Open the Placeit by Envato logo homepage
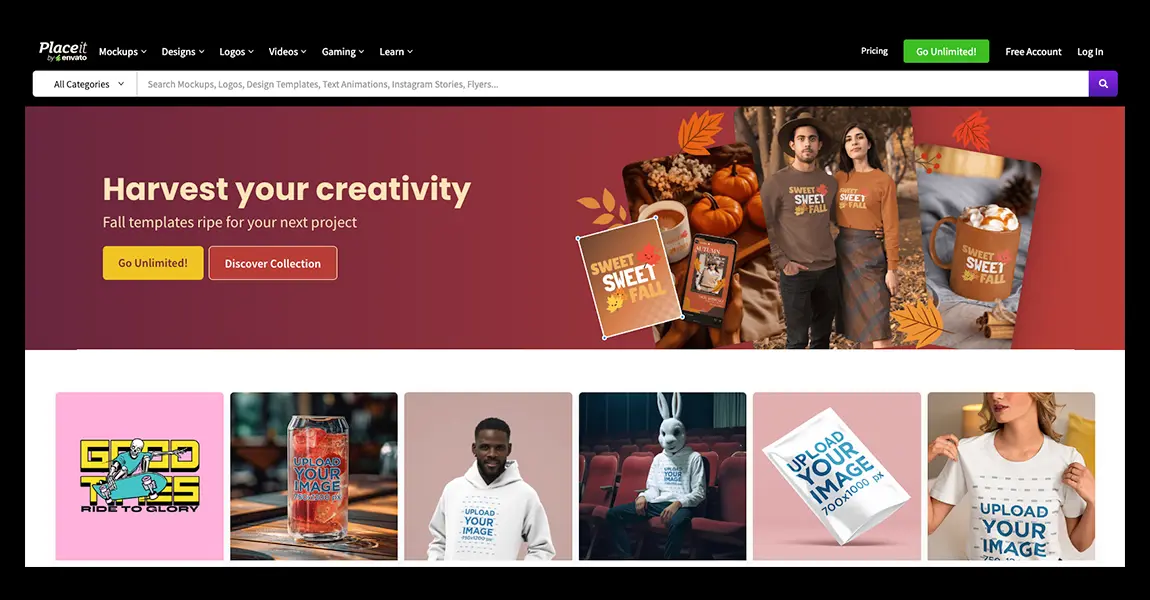1150x600 pixels. [63, 51]
